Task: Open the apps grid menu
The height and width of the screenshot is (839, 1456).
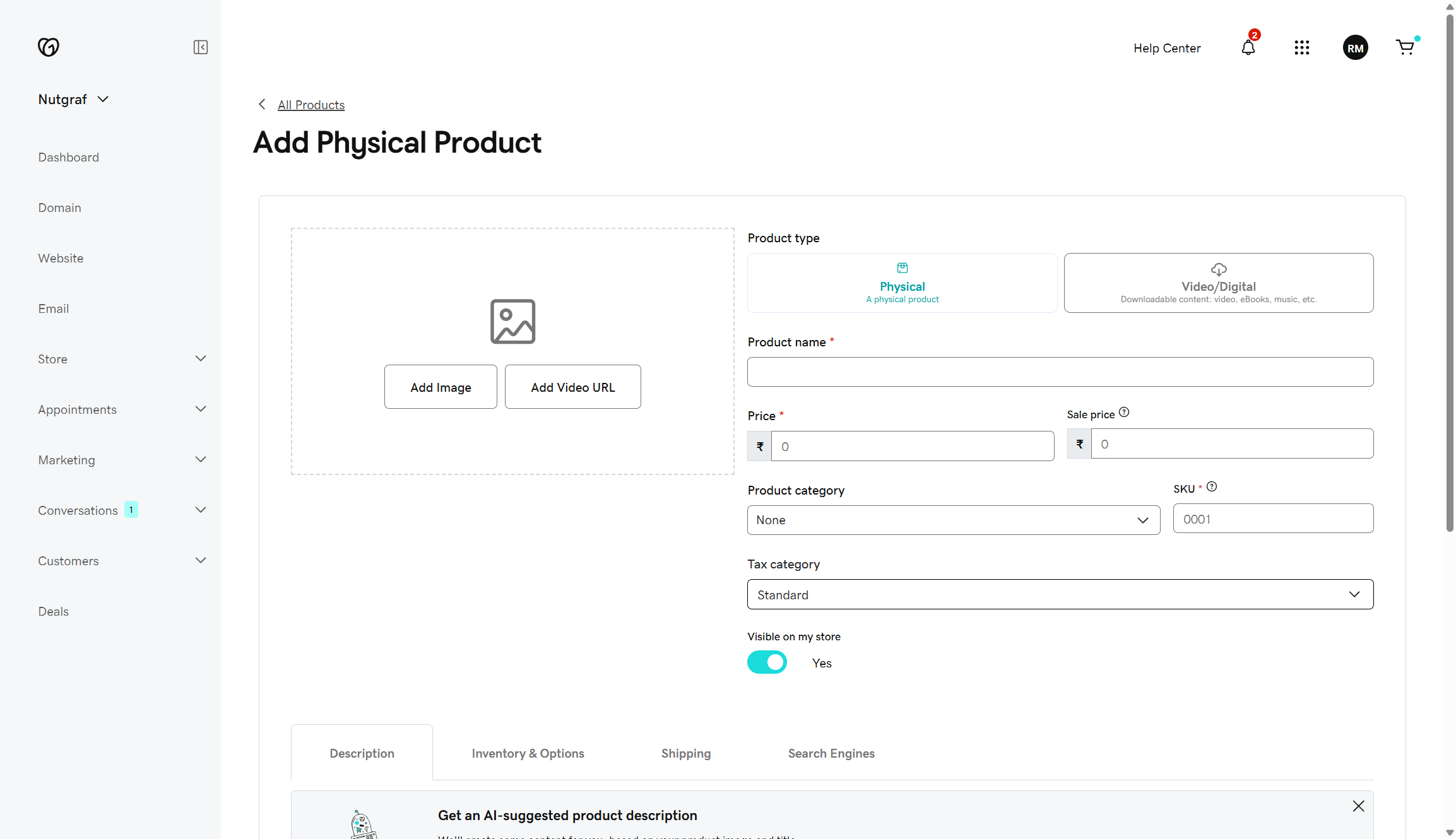Action: [1302, 47]
